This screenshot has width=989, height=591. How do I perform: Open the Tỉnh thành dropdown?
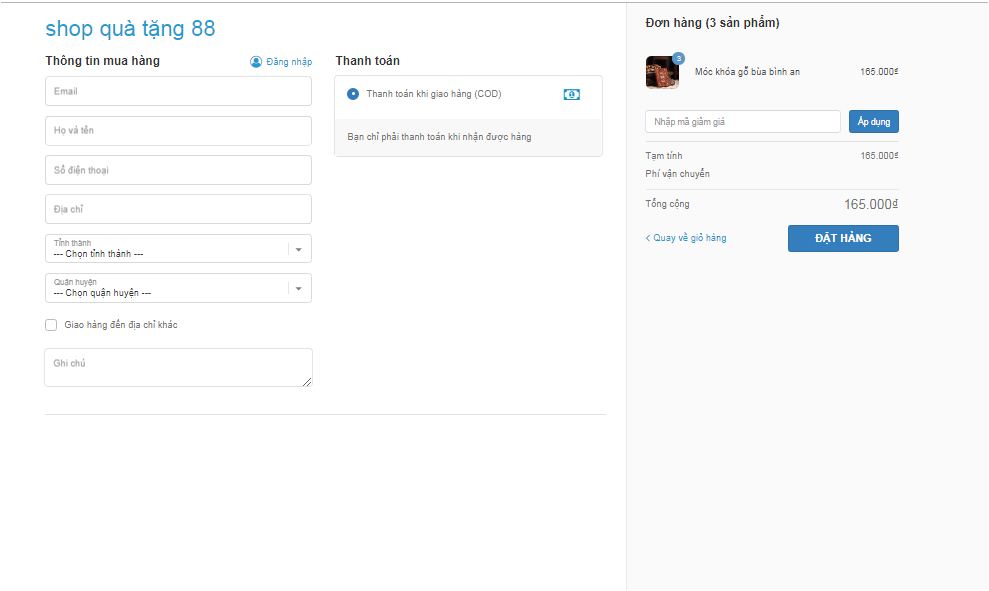(178, 249)
